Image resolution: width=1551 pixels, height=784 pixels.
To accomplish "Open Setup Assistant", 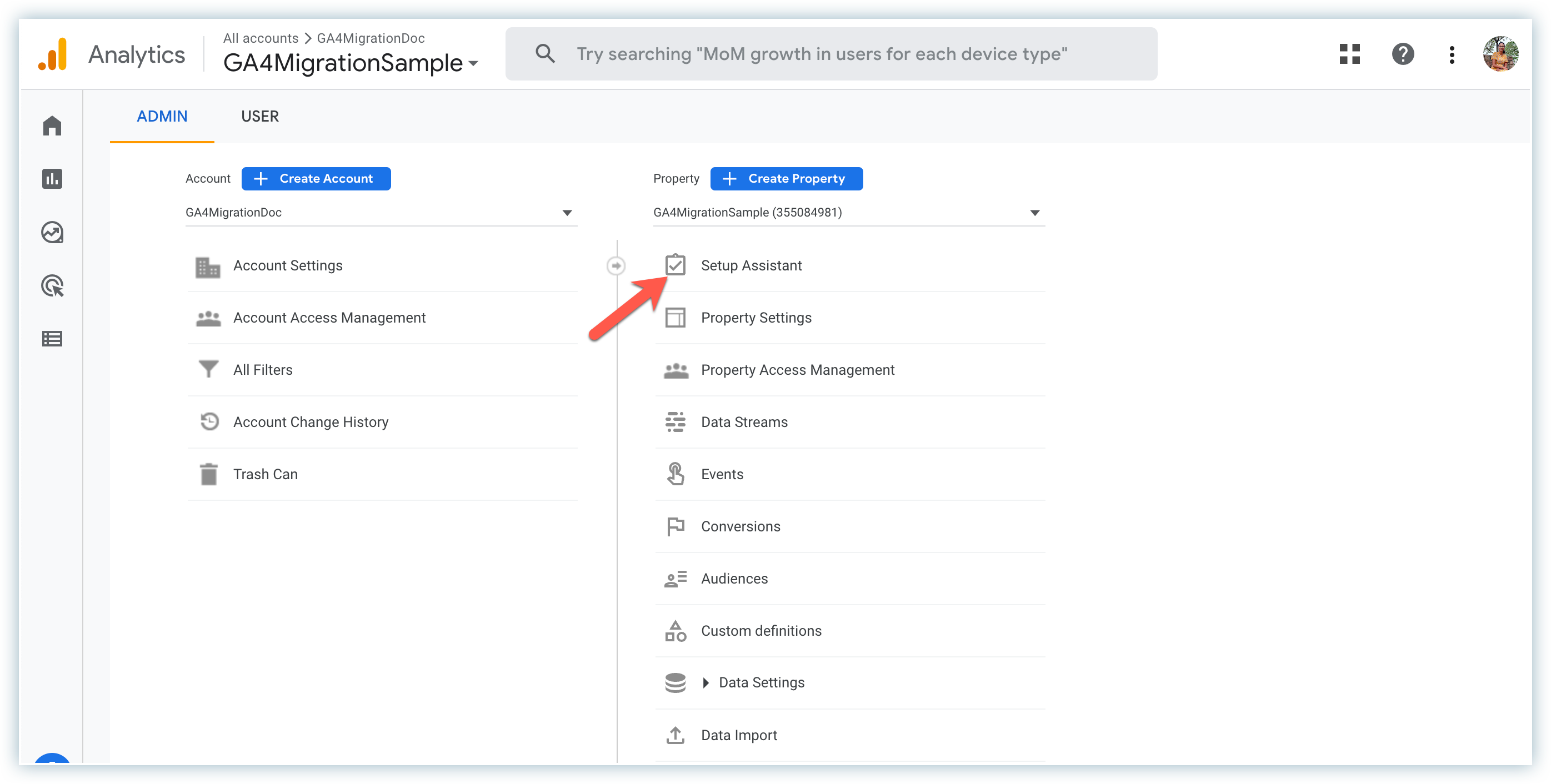I will [751, 265].
